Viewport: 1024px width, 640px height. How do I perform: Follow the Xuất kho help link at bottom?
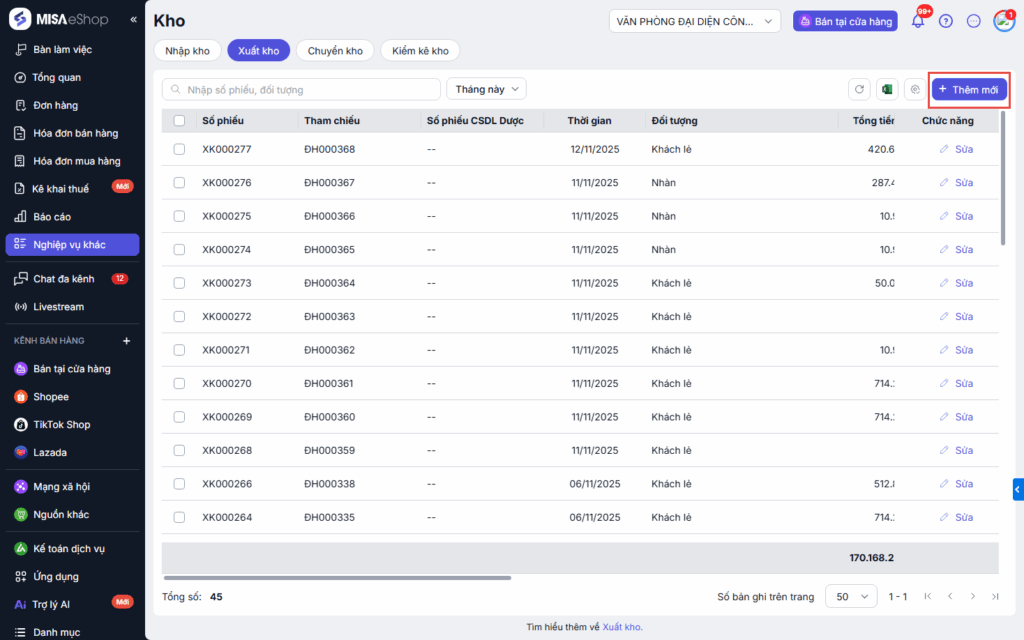[x=622, y=627]
